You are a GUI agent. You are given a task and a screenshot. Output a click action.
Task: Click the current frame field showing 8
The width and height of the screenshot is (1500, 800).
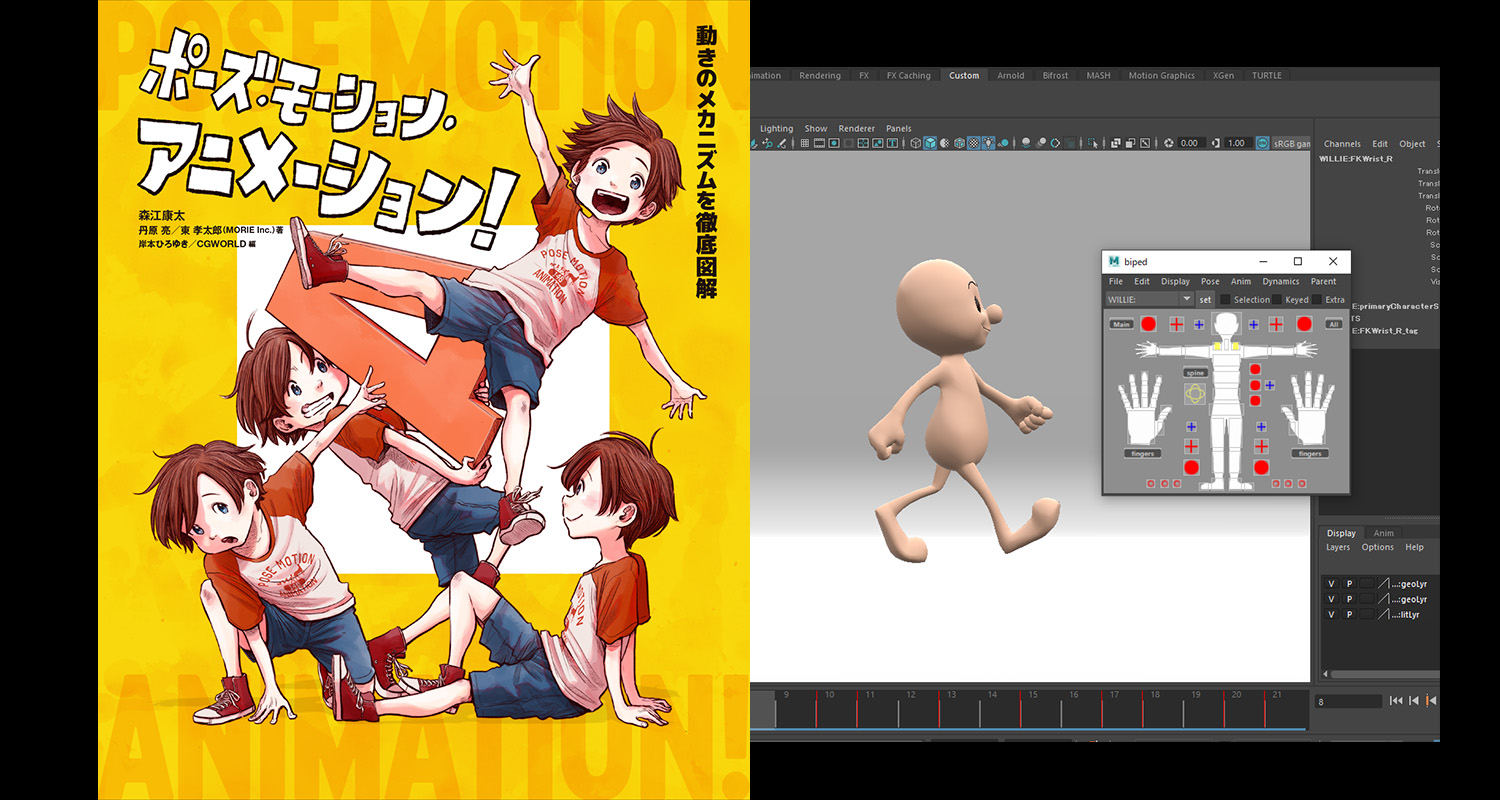pyautogui.click(x=1348, y=702)
